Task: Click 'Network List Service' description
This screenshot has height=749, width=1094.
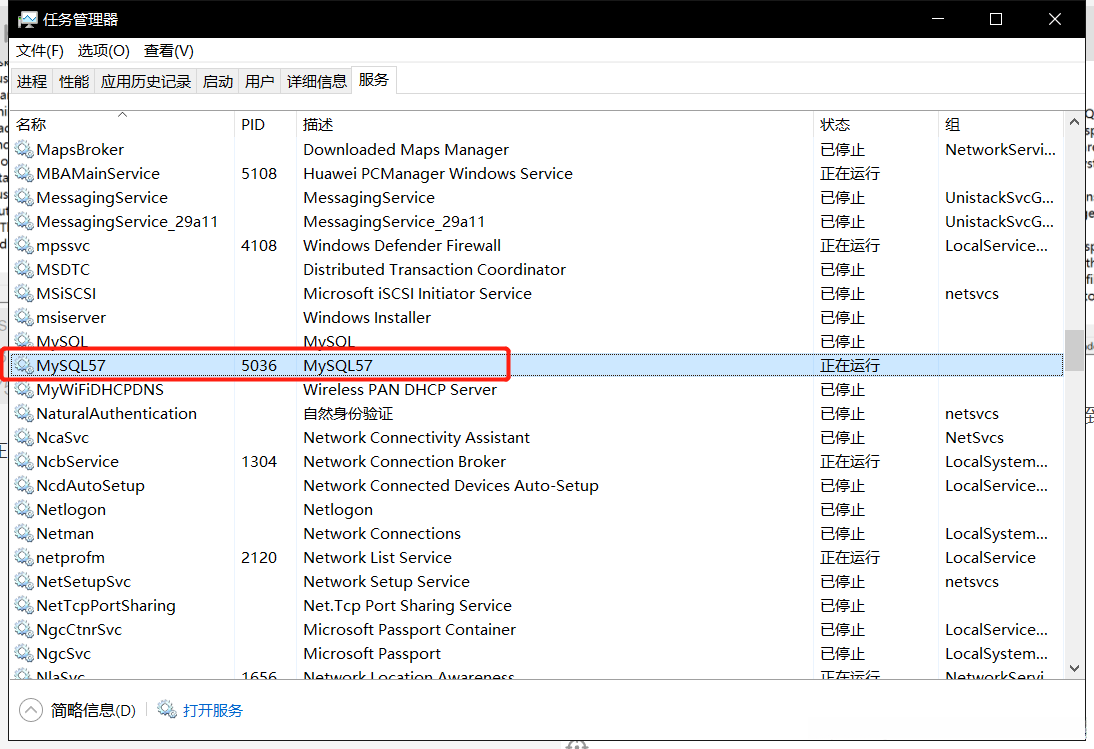Action: pyautogui.click(x=377, y=557)
